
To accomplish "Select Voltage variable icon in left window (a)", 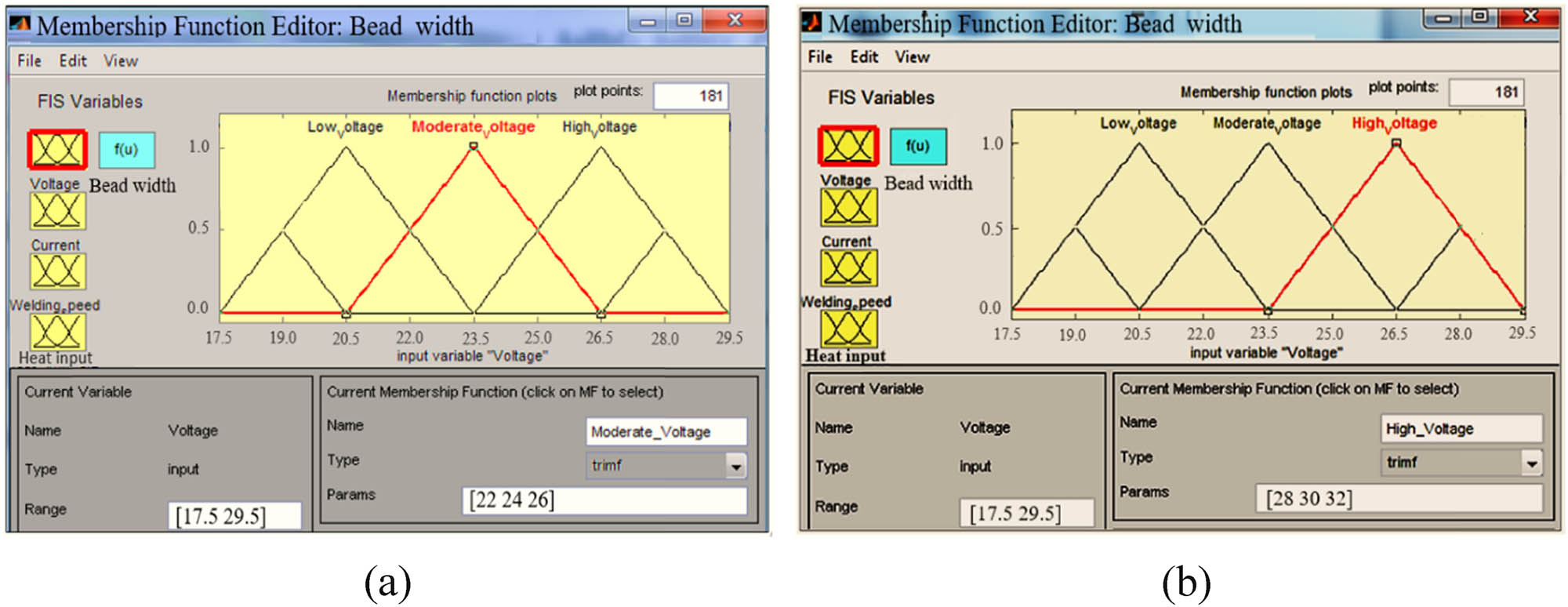I will pyautogui.click(x=57, y=149).
